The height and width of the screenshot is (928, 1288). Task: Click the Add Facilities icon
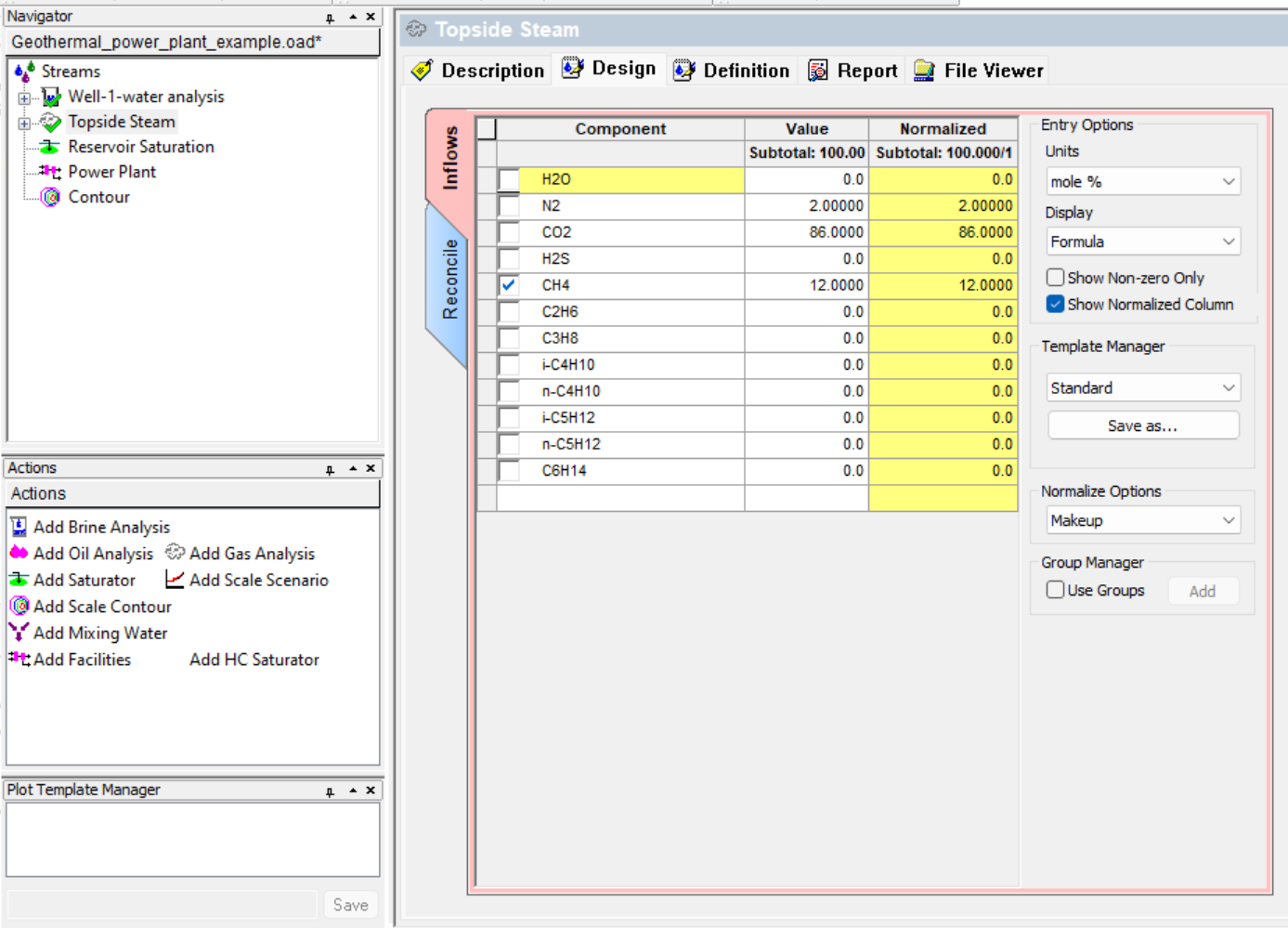click(x=19, y=659)
